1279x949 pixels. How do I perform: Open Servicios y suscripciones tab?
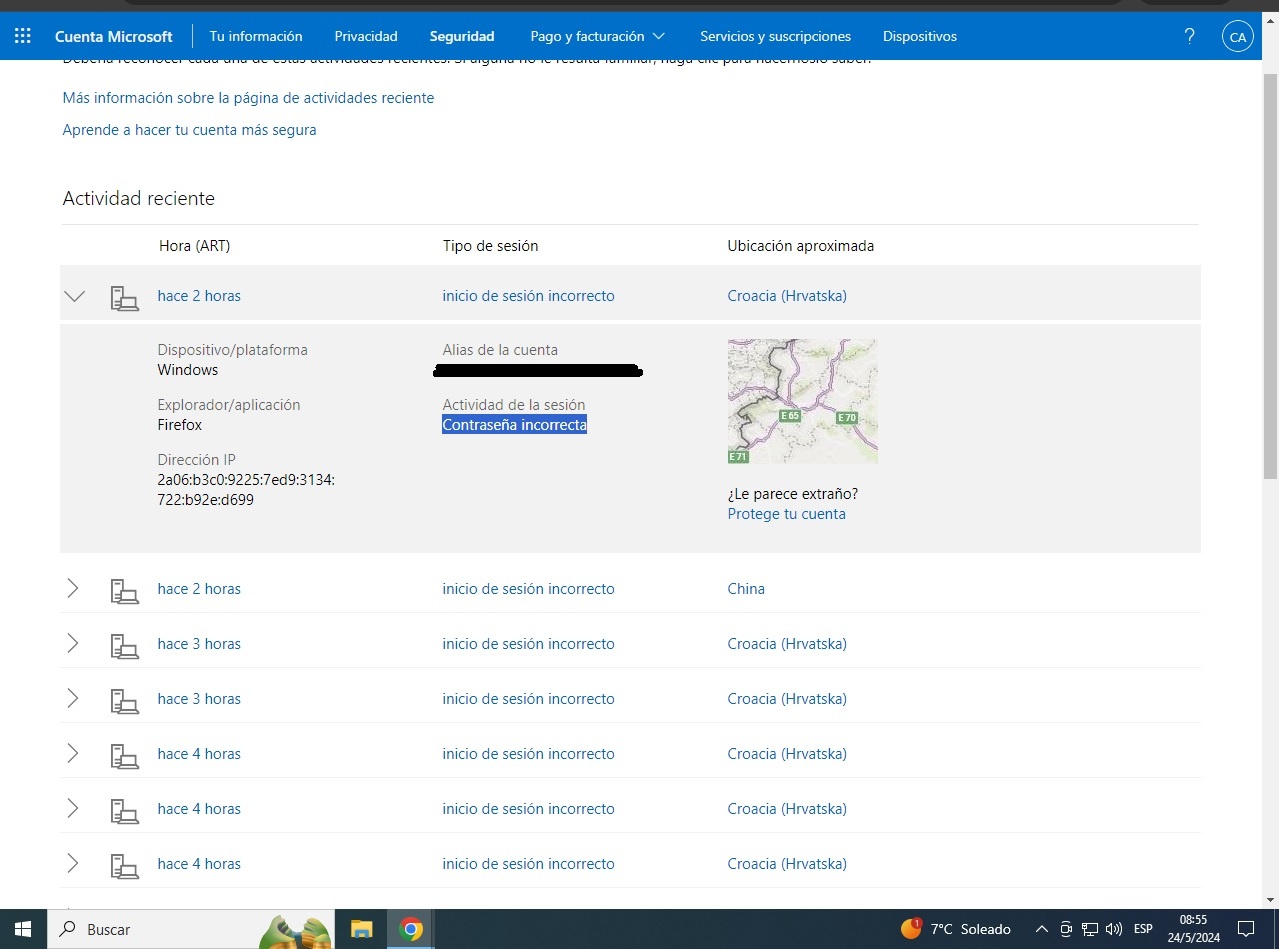pos(775,36)
